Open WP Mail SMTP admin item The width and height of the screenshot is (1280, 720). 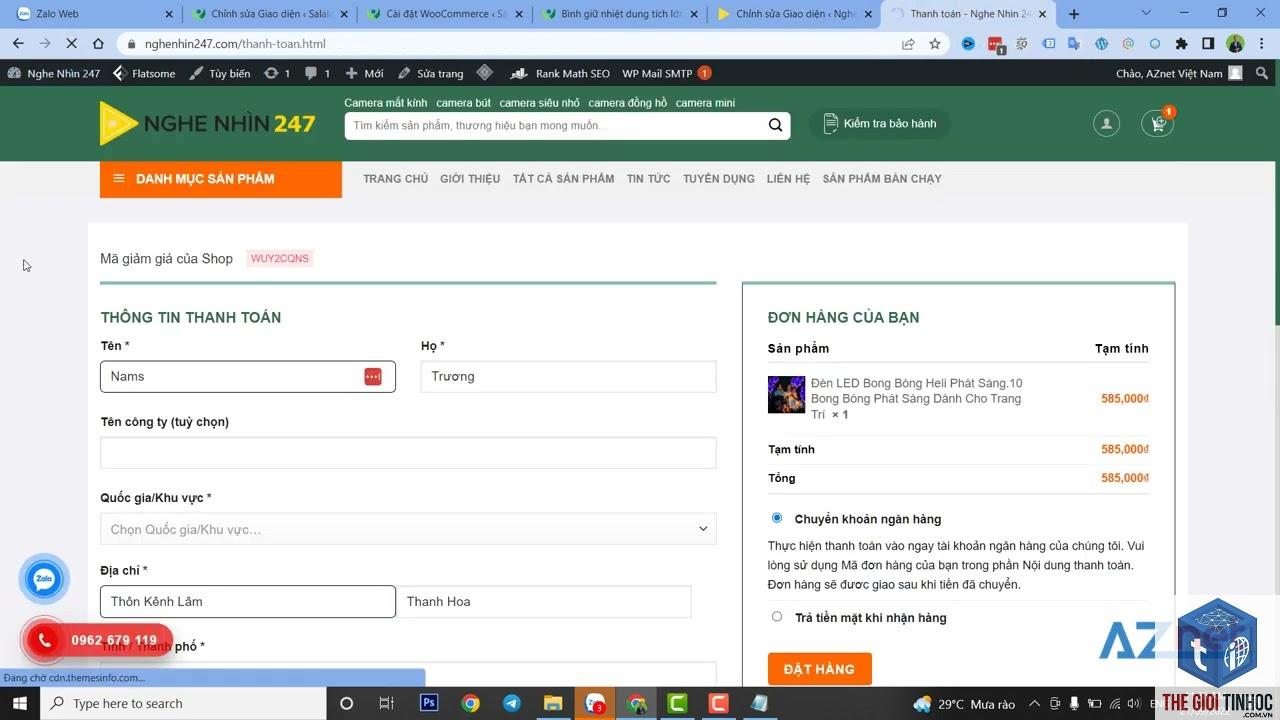point(666,73)
